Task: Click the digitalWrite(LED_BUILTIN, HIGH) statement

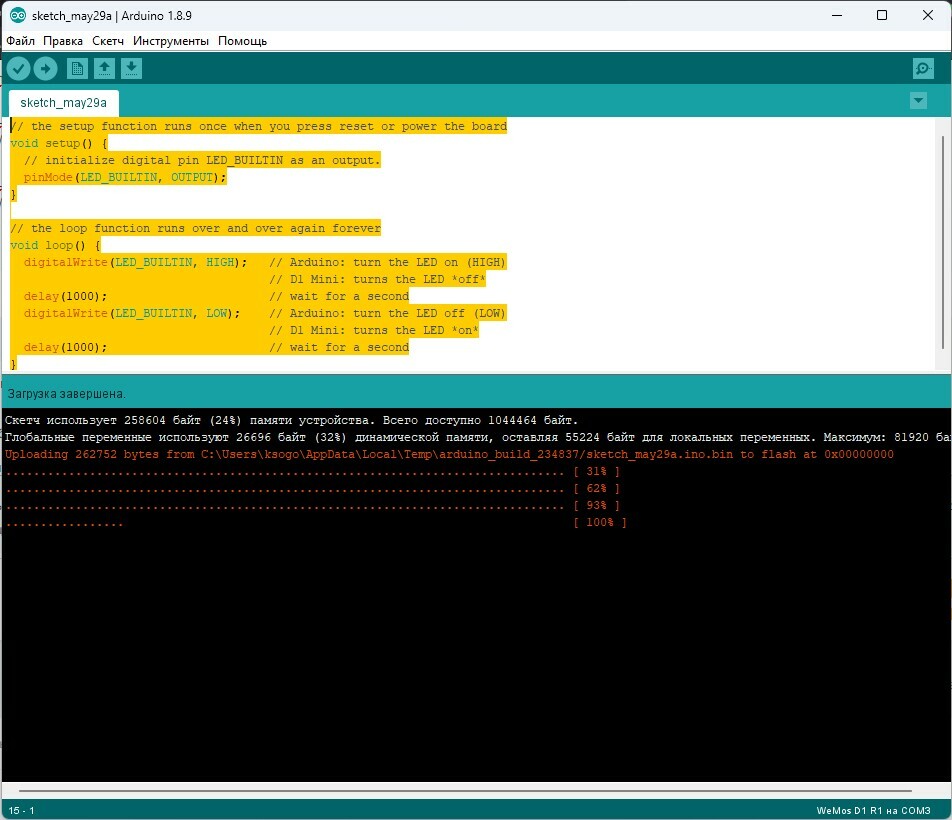Action: (135, 262)
